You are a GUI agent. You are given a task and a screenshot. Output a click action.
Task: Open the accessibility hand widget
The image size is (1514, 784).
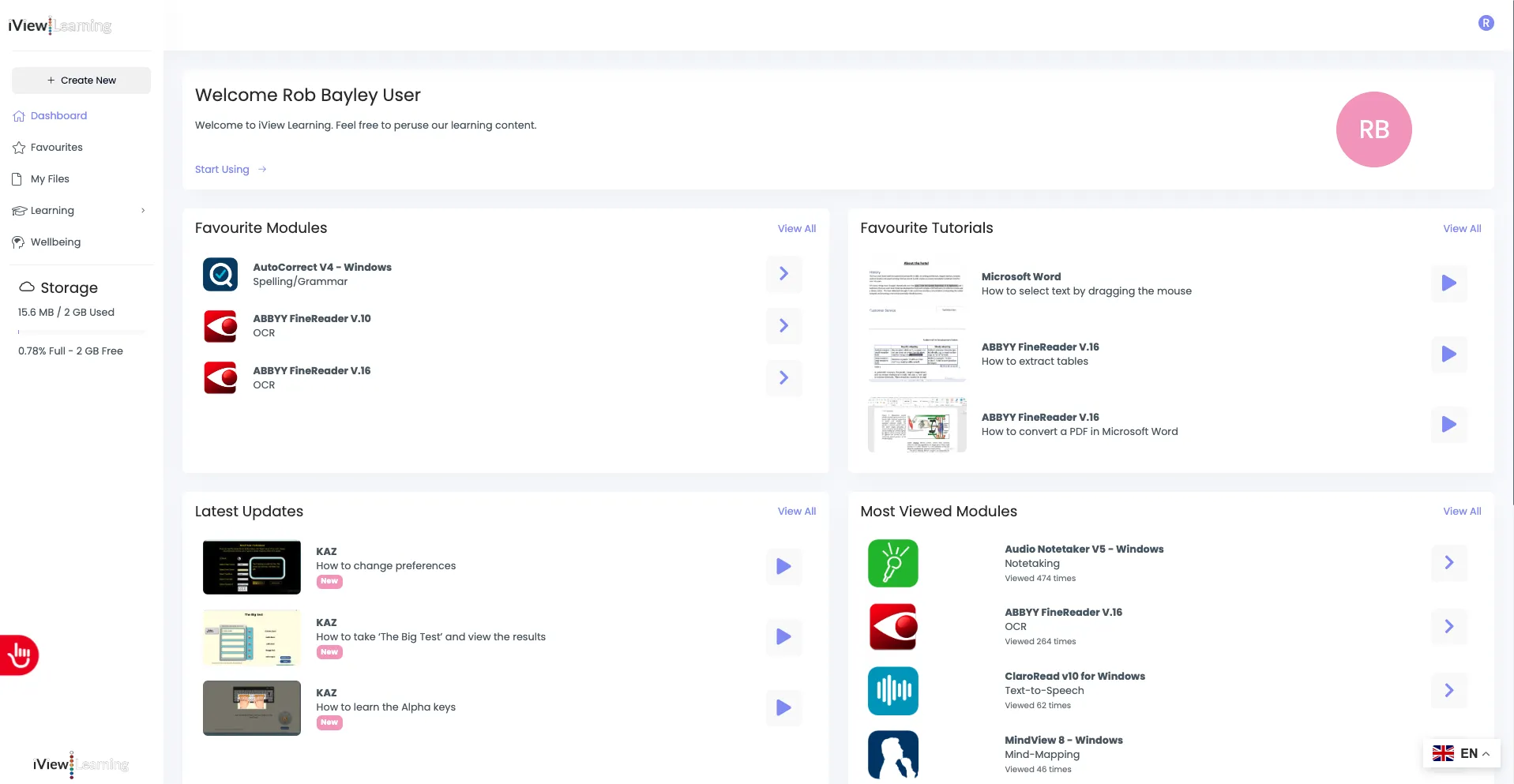18,655
